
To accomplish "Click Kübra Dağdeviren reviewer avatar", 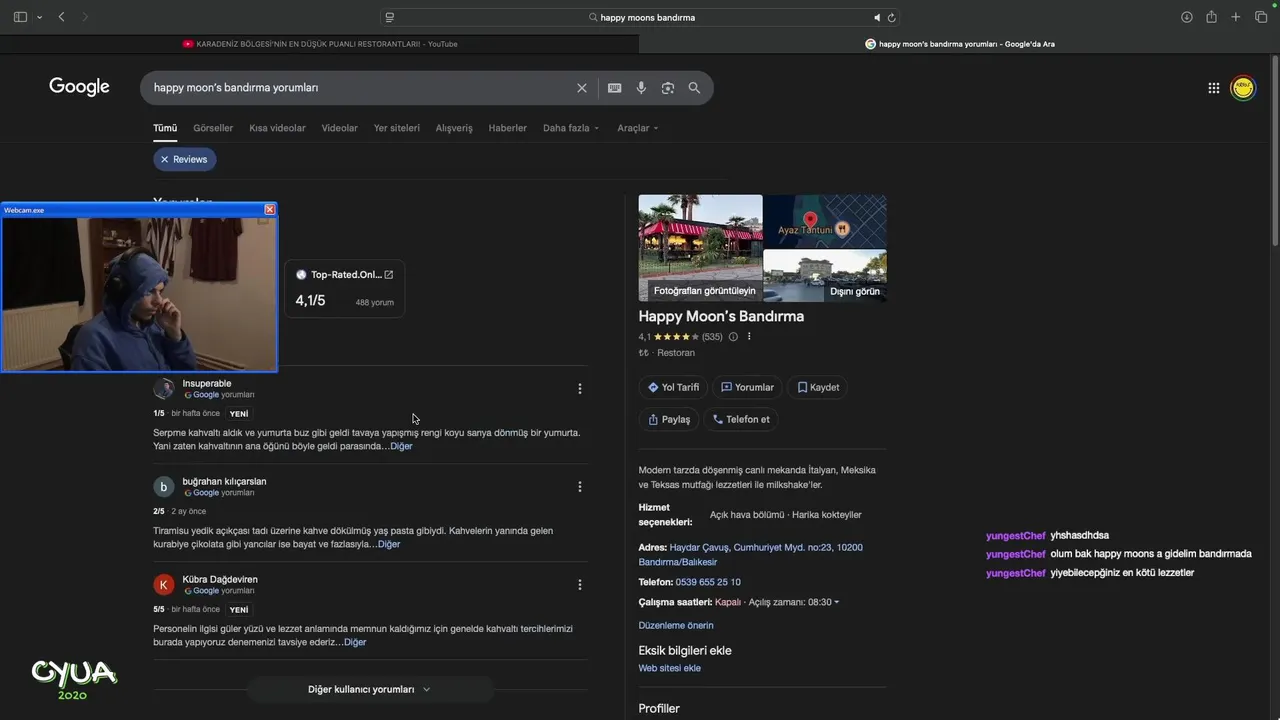I will 164,584.
